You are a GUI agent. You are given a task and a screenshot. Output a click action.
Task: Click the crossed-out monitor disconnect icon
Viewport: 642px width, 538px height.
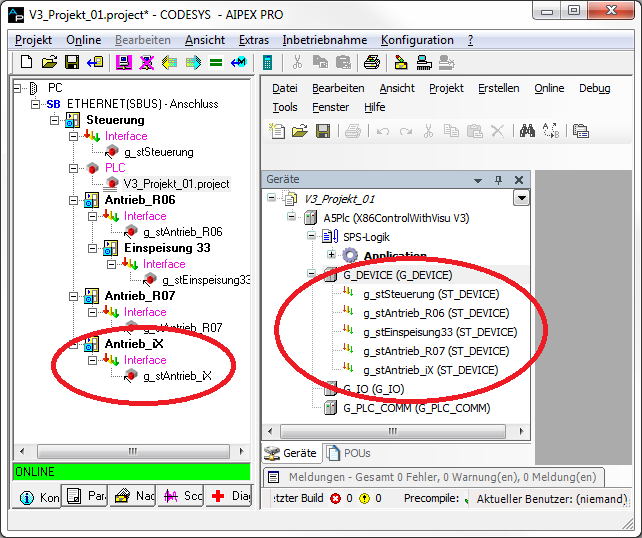[x=147, y=62]
